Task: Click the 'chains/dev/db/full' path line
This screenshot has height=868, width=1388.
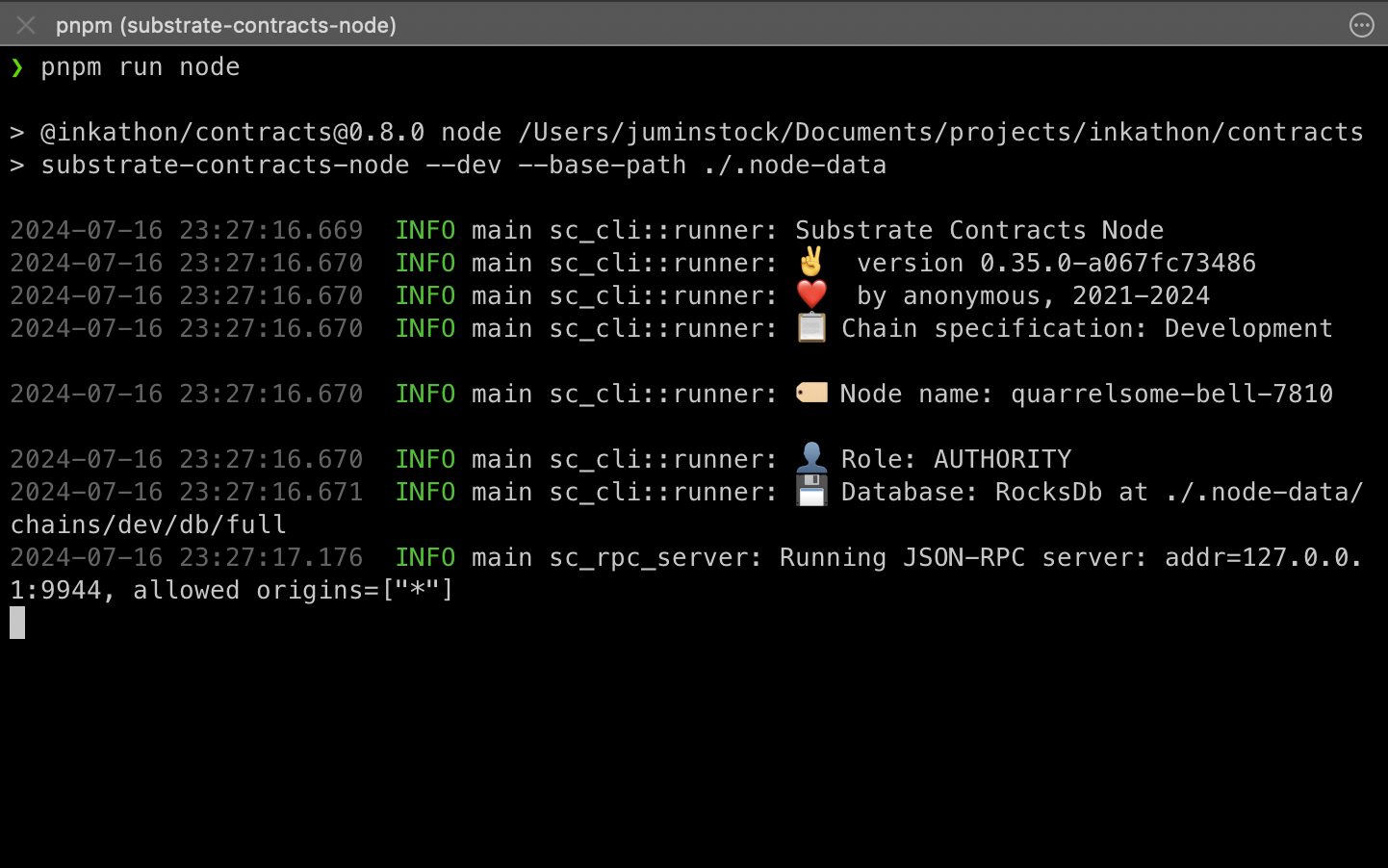Action: 148,524
